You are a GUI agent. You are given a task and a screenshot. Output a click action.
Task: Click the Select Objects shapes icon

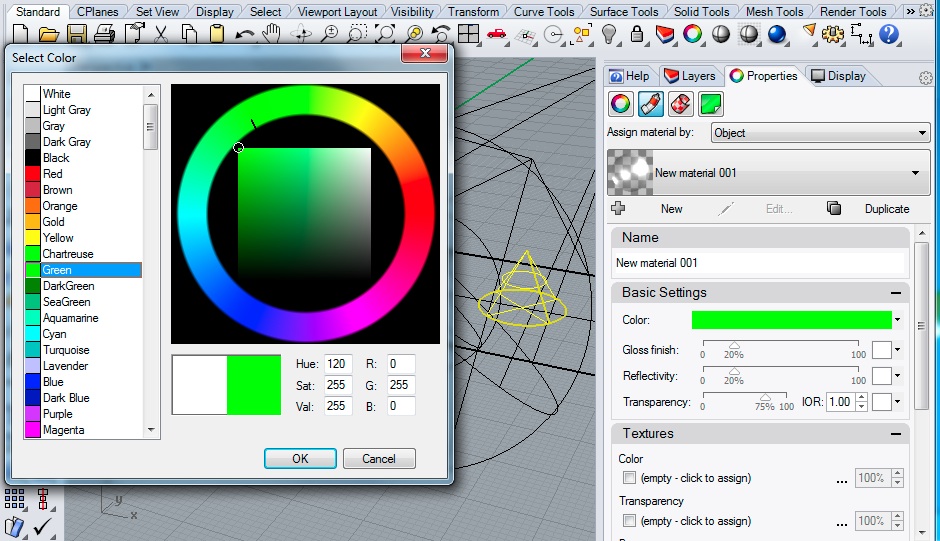pyautogui.click(x=582, y=34)
